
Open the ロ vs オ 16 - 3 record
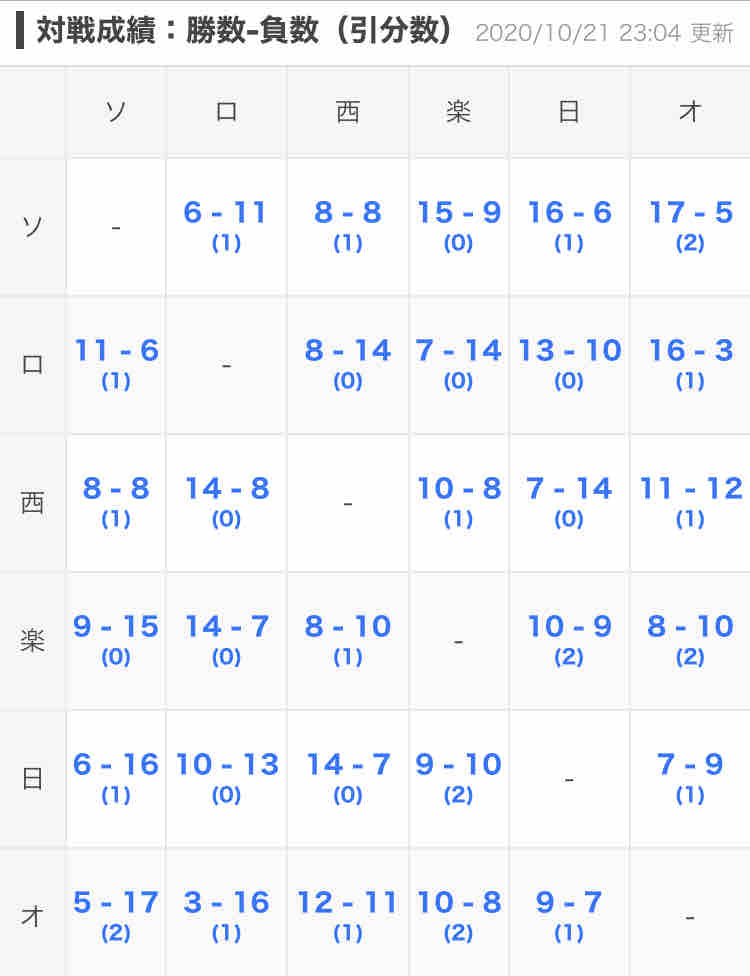pos(690,351)
